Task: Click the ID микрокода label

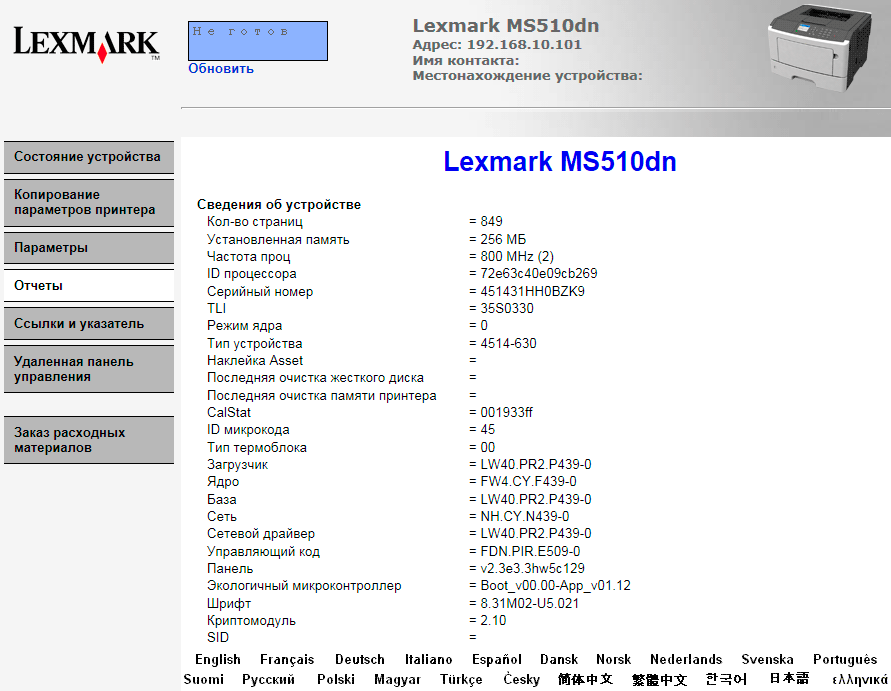Action: pos(248,430)
